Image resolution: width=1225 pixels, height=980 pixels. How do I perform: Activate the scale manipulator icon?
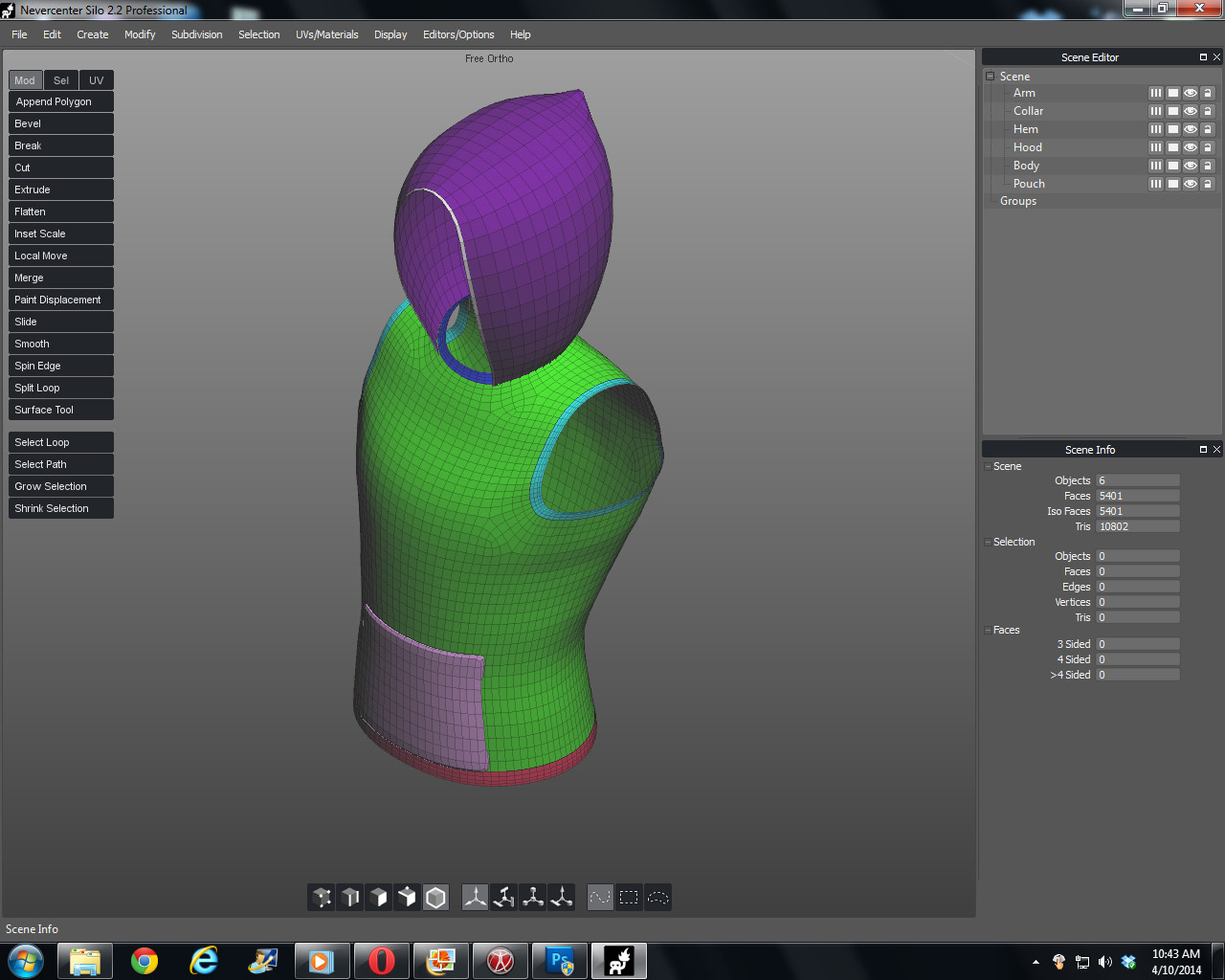[533, 898]
